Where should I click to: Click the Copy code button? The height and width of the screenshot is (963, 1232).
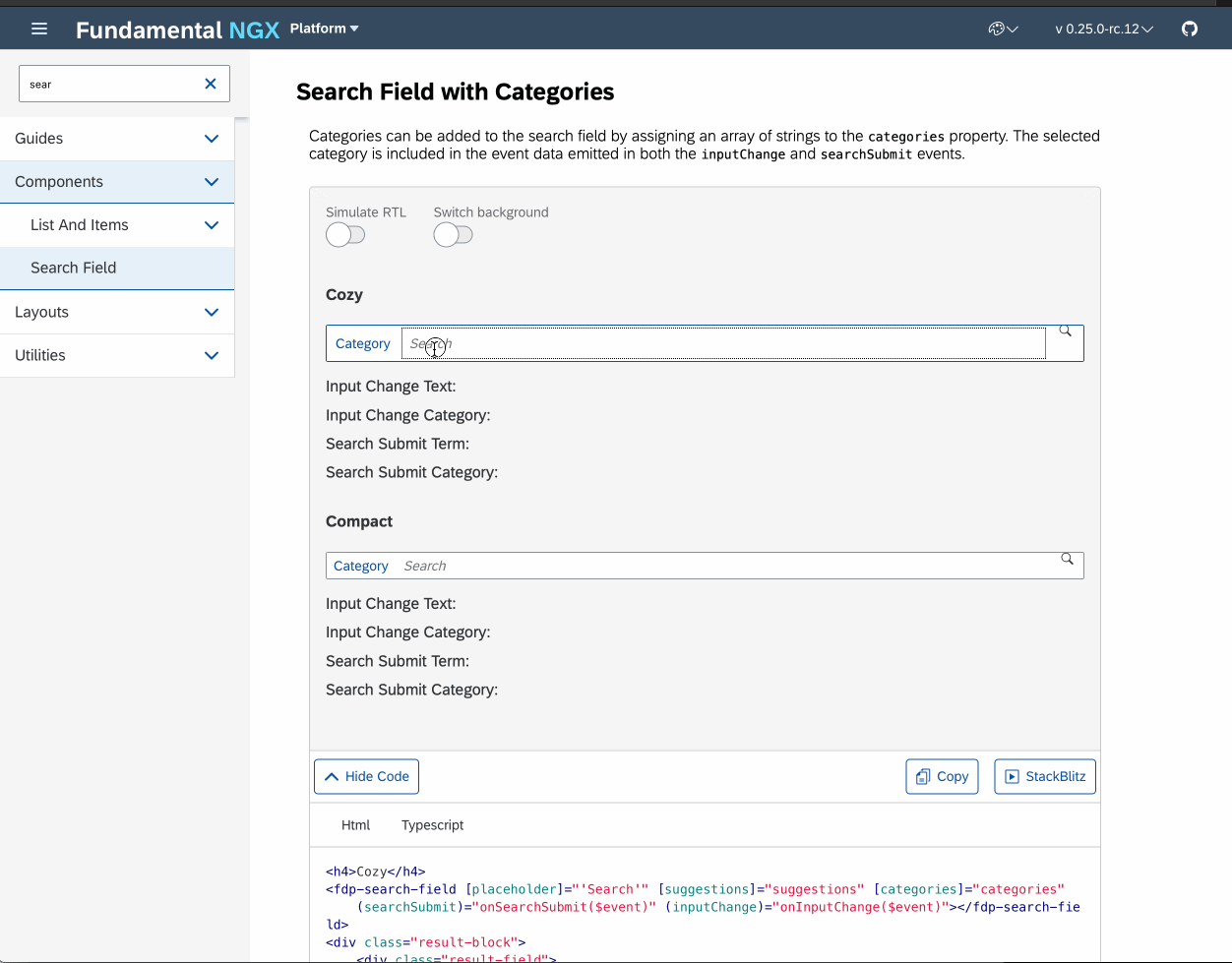[x=942, y=776]
